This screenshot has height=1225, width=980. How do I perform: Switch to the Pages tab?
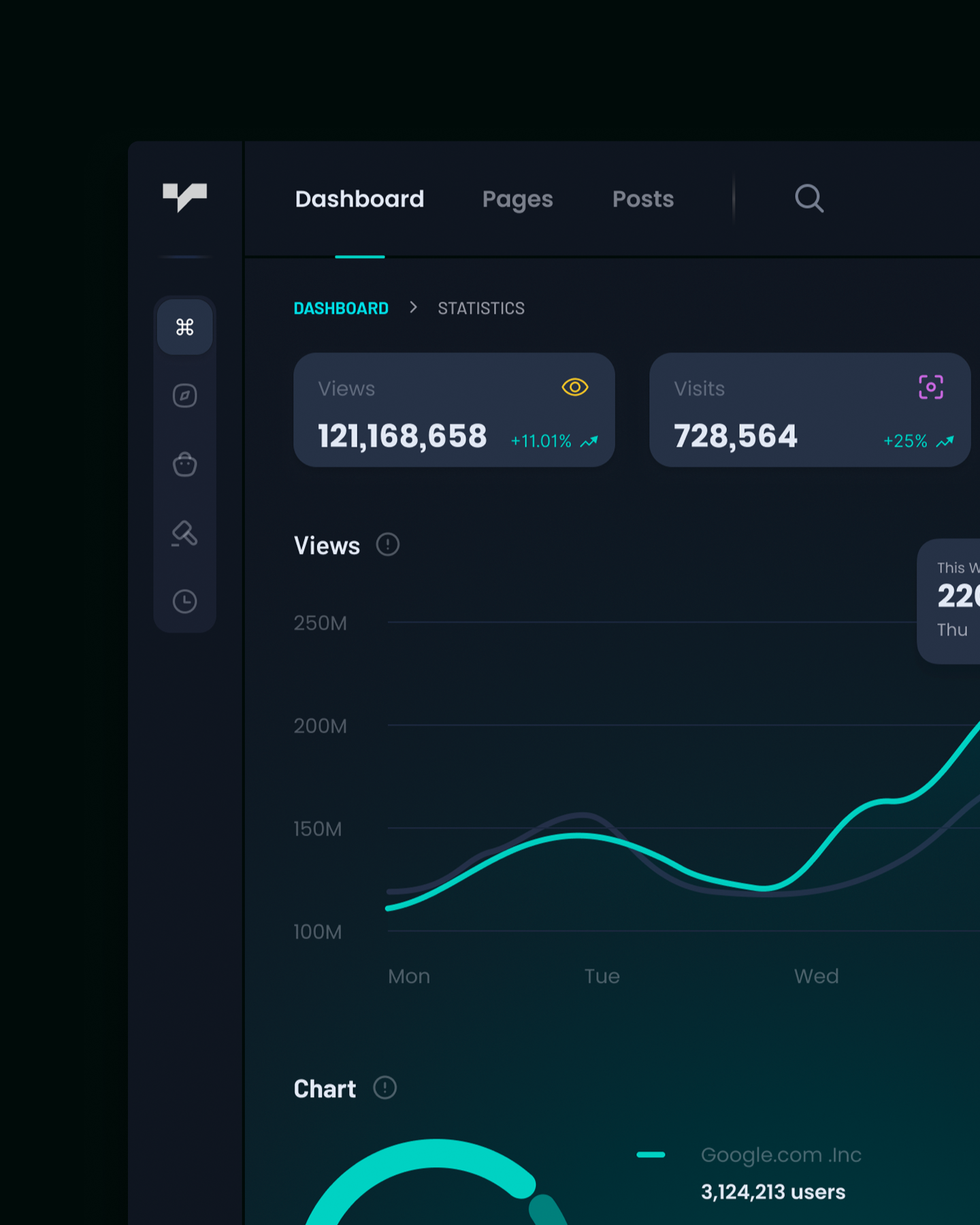coord(517,199)
